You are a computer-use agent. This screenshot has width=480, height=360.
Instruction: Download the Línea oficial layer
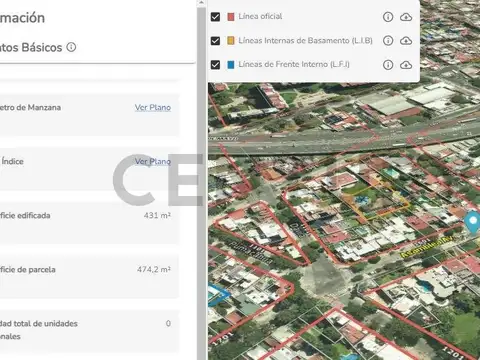406,17
